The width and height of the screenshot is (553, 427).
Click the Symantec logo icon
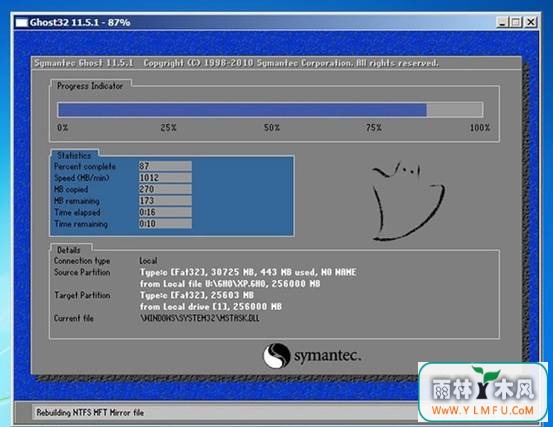pyautogui.click(x=277, y=355)
